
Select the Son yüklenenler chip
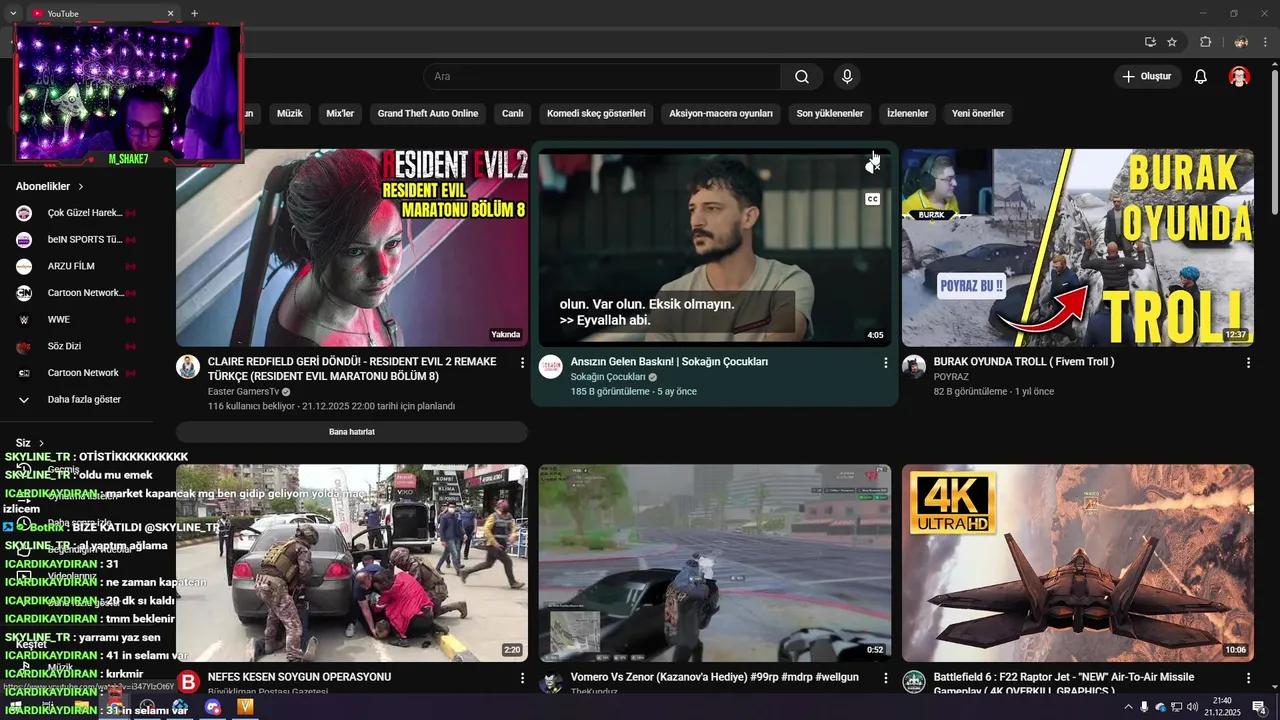coord(830,114)
